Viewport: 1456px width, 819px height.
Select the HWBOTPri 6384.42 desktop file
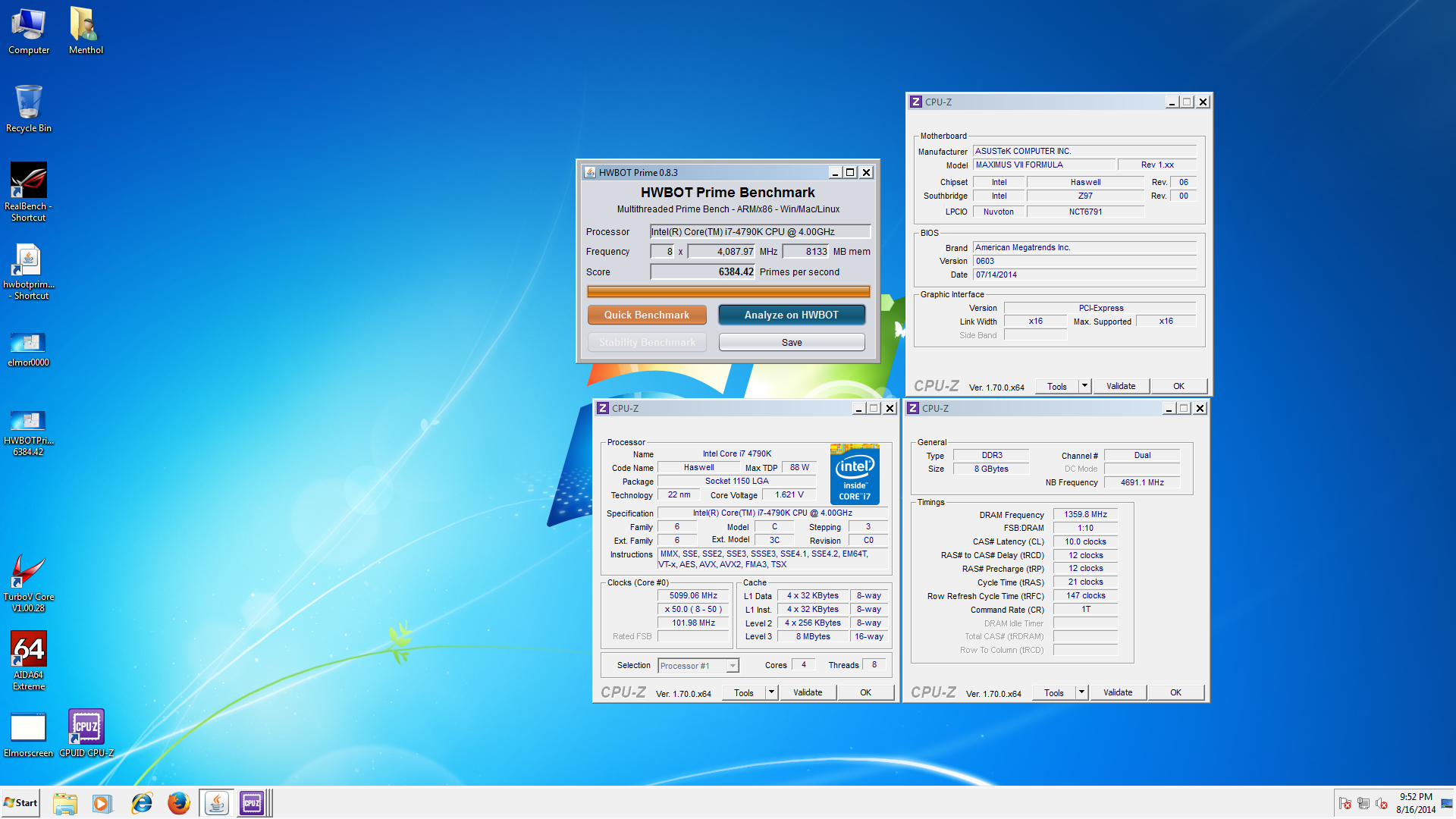[29, 433]
